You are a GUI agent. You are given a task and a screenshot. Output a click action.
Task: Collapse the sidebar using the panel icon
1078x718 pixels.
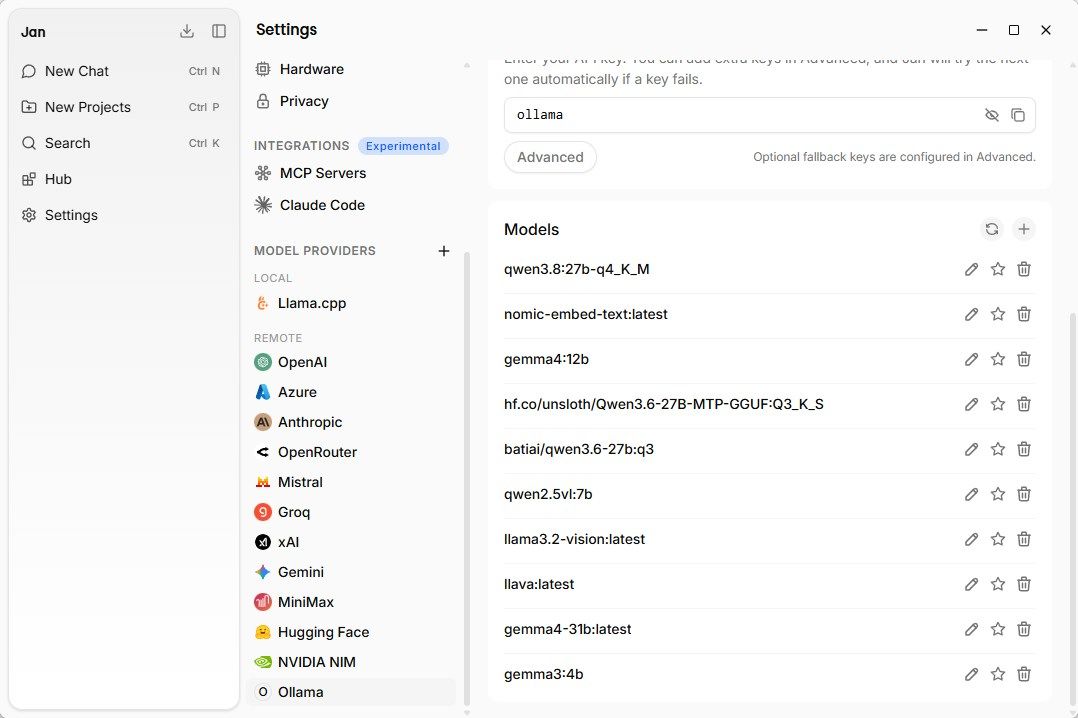point(219,31)
